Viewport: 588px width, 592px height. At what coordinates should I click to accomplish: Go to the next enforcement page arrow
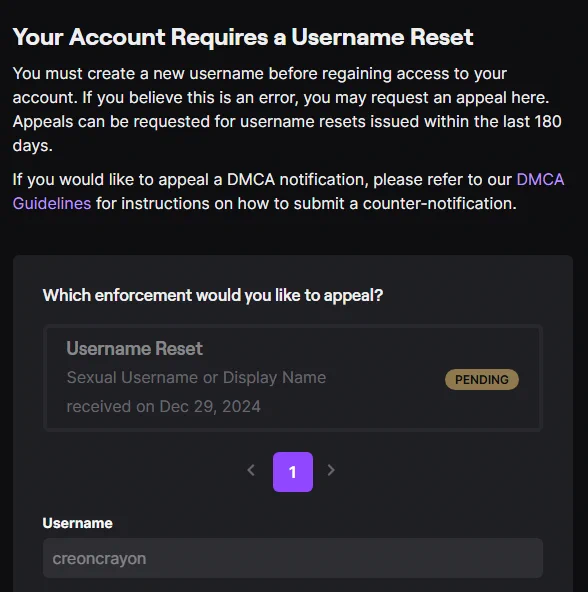(331, 470)
